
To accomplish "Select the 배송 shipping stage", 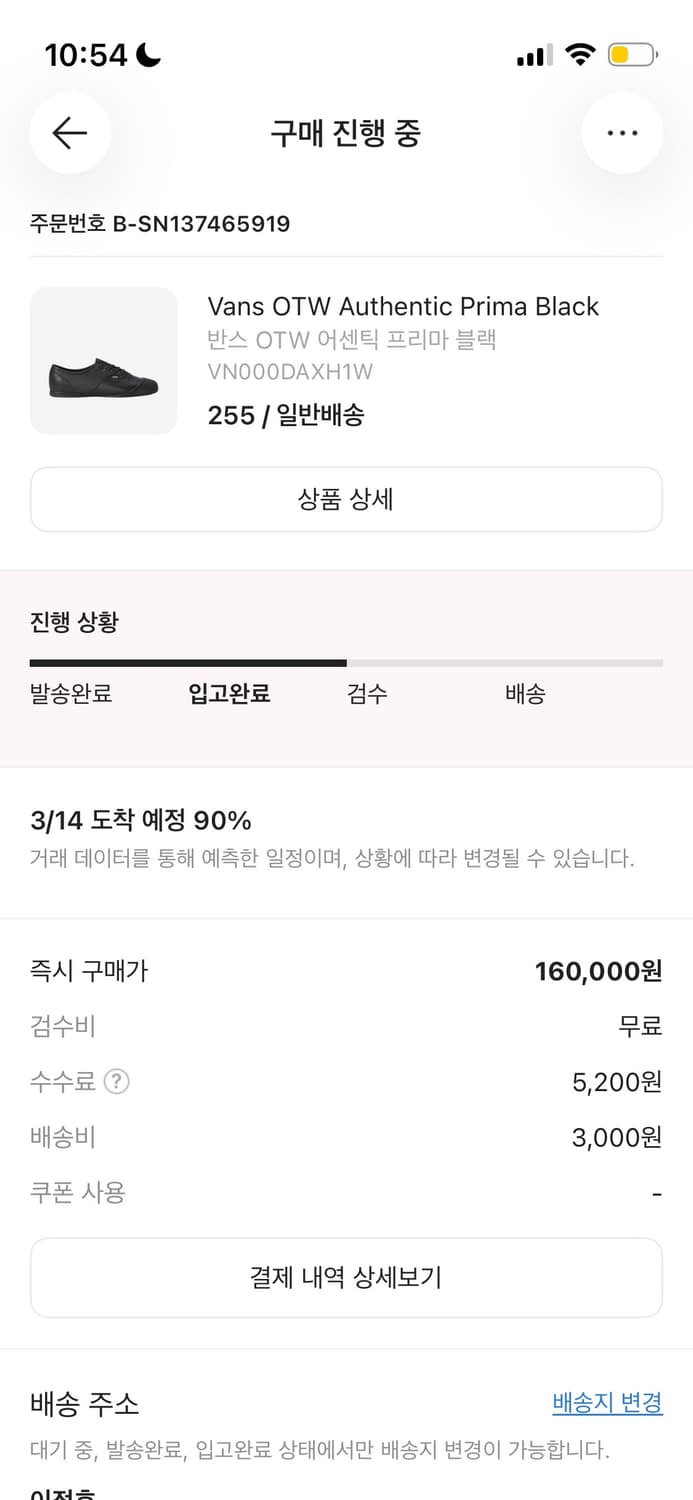I will point(527,693).
